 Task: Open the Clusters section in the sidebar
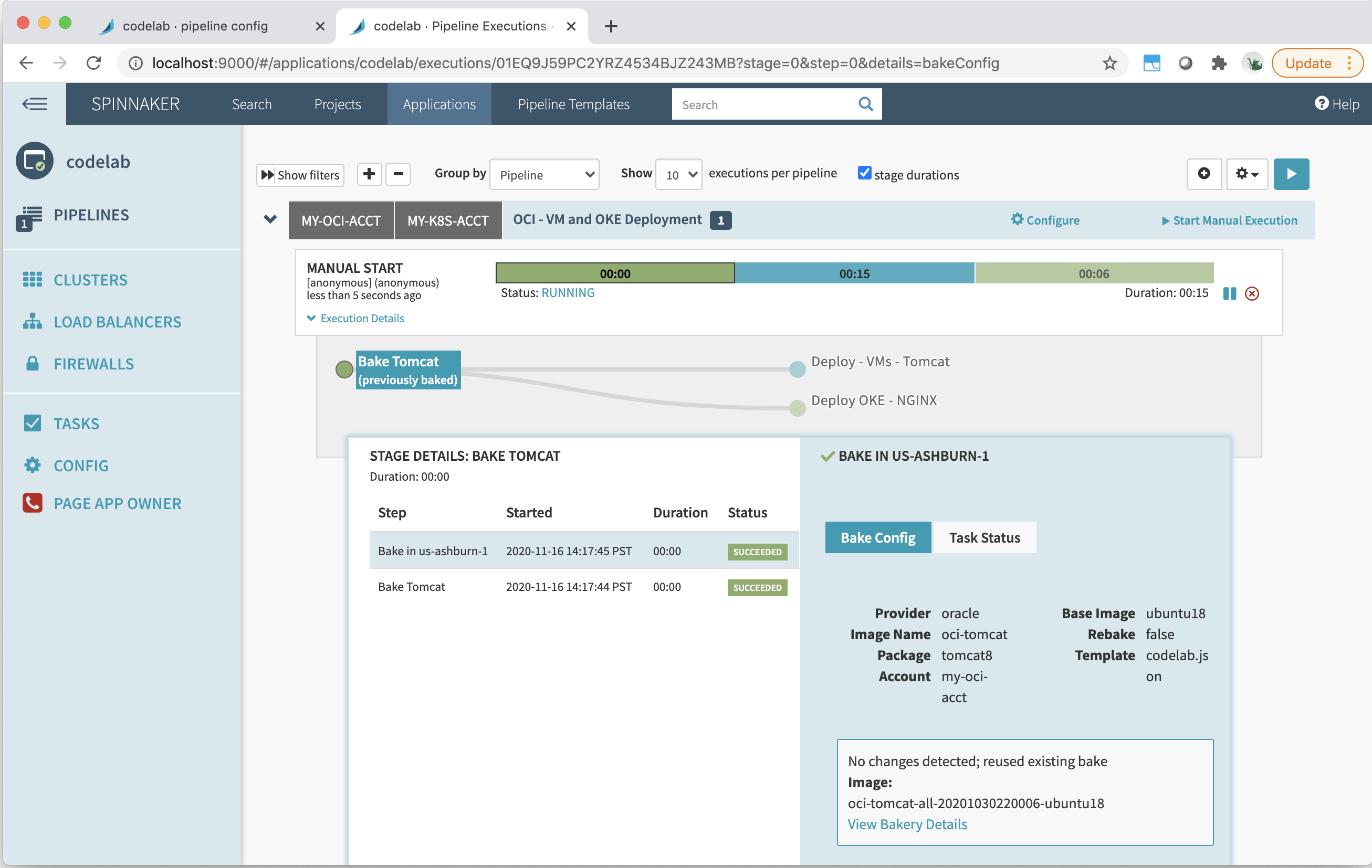[90, 279]
